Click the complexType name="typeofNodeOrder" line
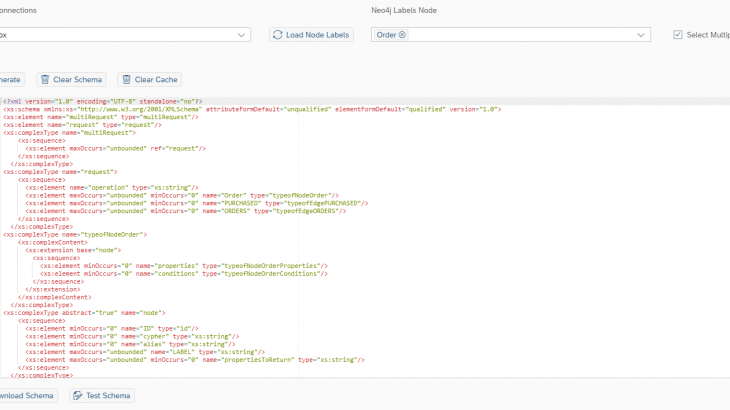 [x=75, y=235]
